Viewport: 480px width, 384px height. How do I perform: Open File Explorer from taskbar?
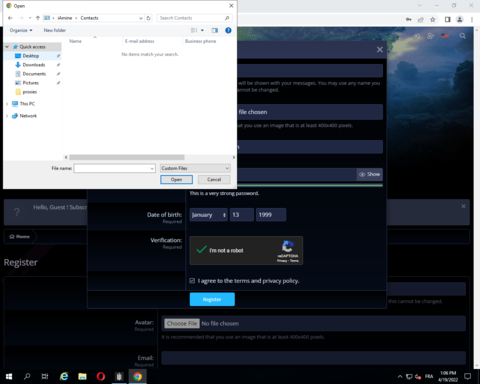pos(82,376)
